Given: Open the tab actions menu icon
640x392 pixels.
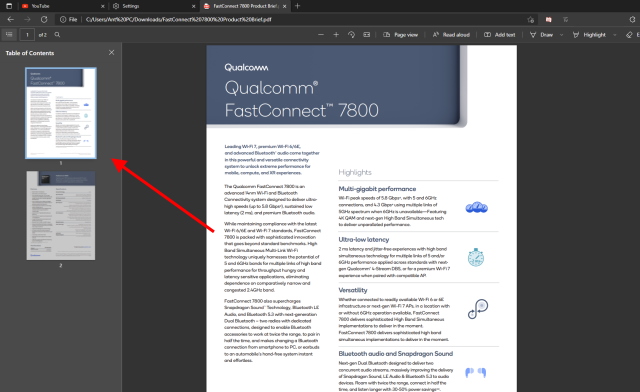Looking at the screenshot, I should tap(9, 6).
